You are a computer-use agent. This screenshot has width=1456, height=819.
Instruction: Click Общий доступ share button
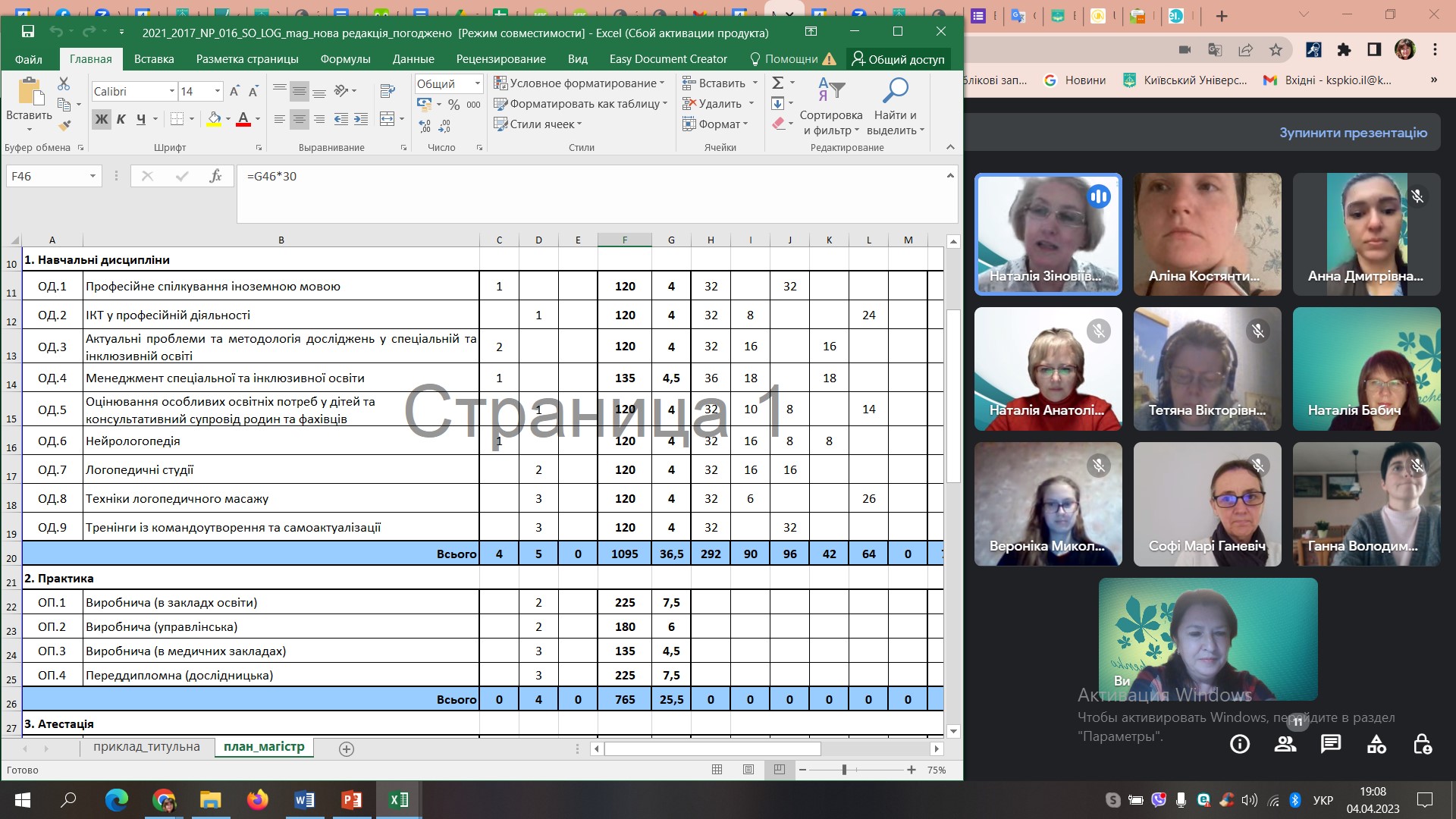tap(898, 59)
